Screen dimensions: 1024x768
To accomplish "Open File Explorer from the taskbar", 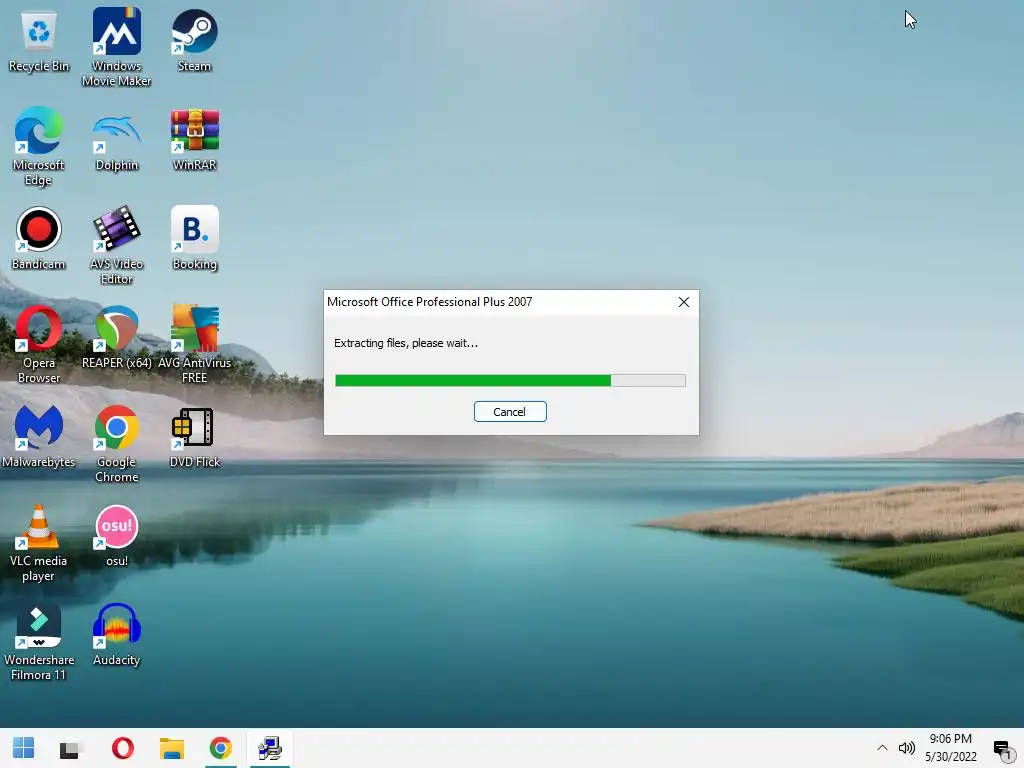I will (x=172, y=748).
